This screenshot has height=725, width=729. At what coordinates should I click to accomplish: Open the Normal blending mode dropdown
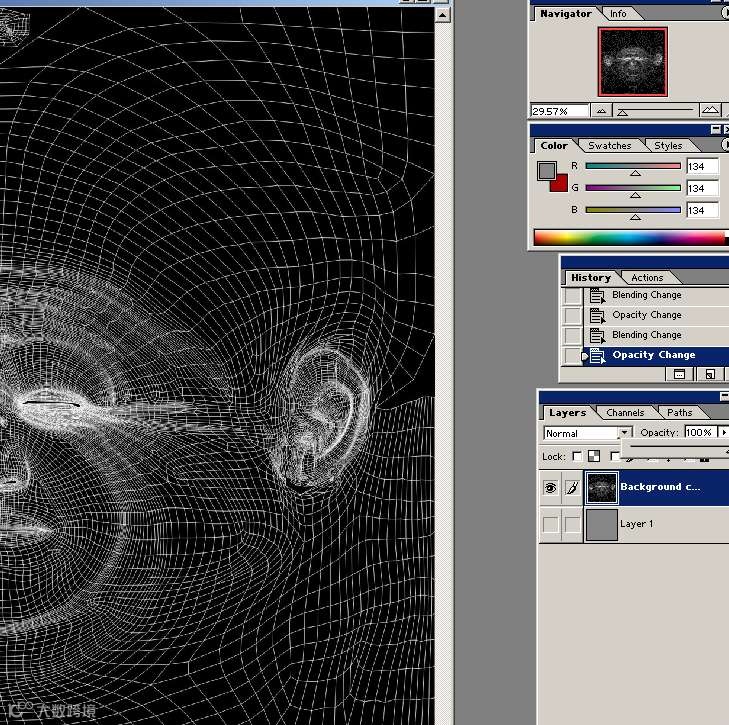point(588,433)
